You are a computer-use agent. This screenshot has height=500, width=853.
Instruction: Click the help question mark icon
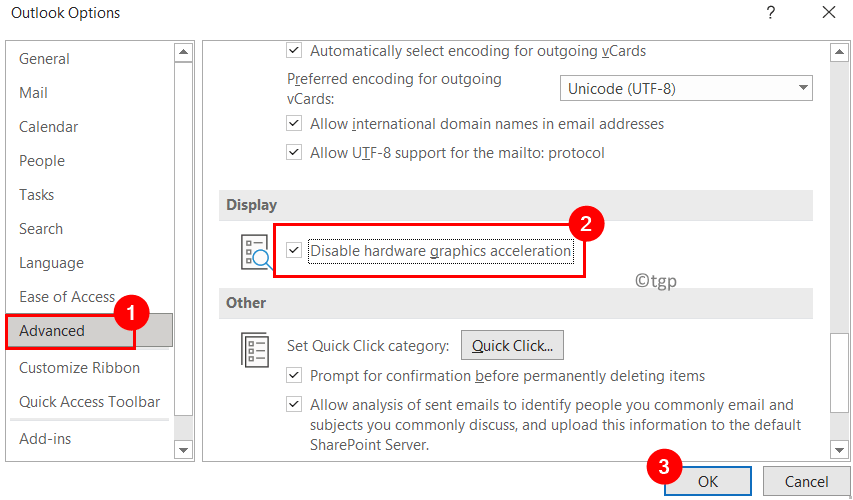pos(770,13)
